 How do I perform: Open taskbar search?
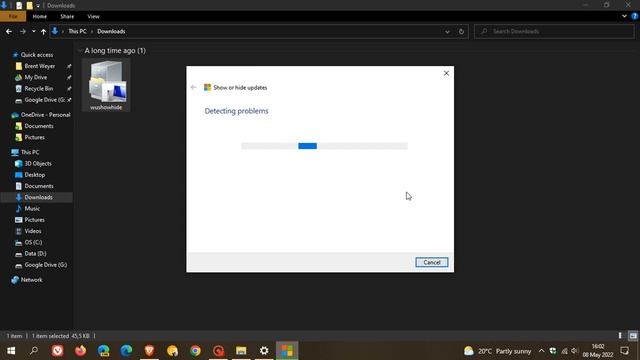(x=34, y=351)
